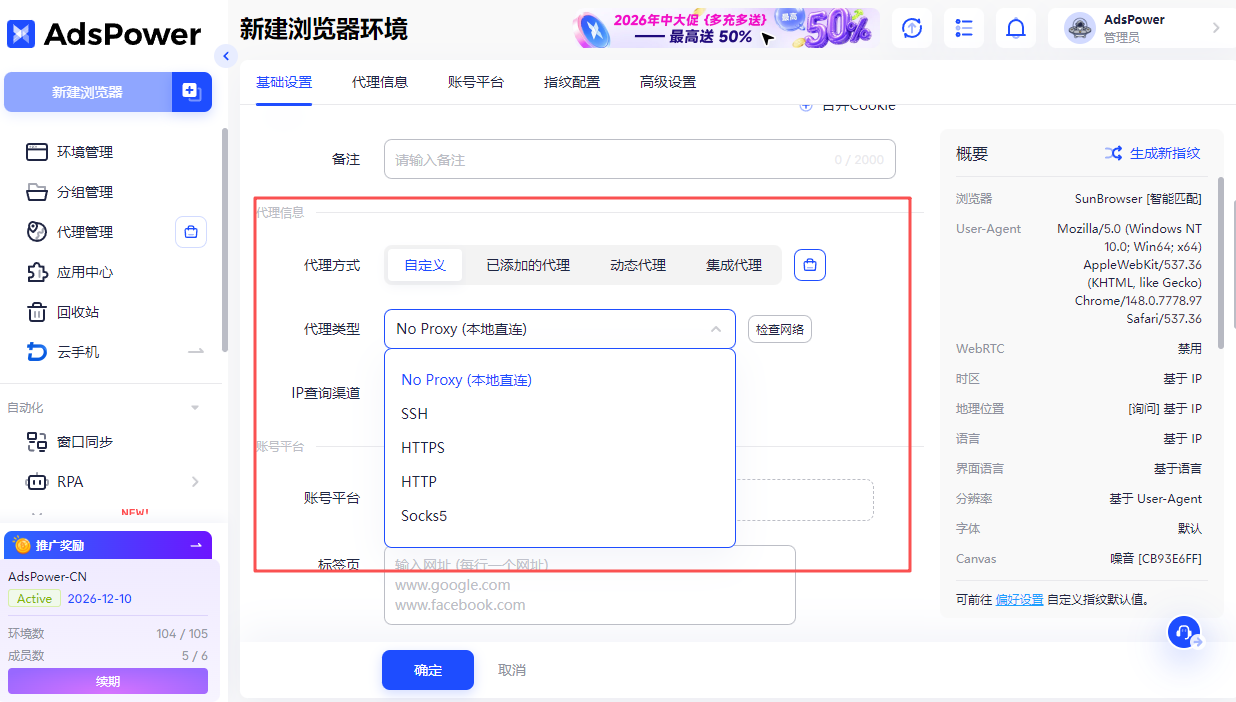
Task: Click the 标签页 URL textarea
Action: point(590,585)
